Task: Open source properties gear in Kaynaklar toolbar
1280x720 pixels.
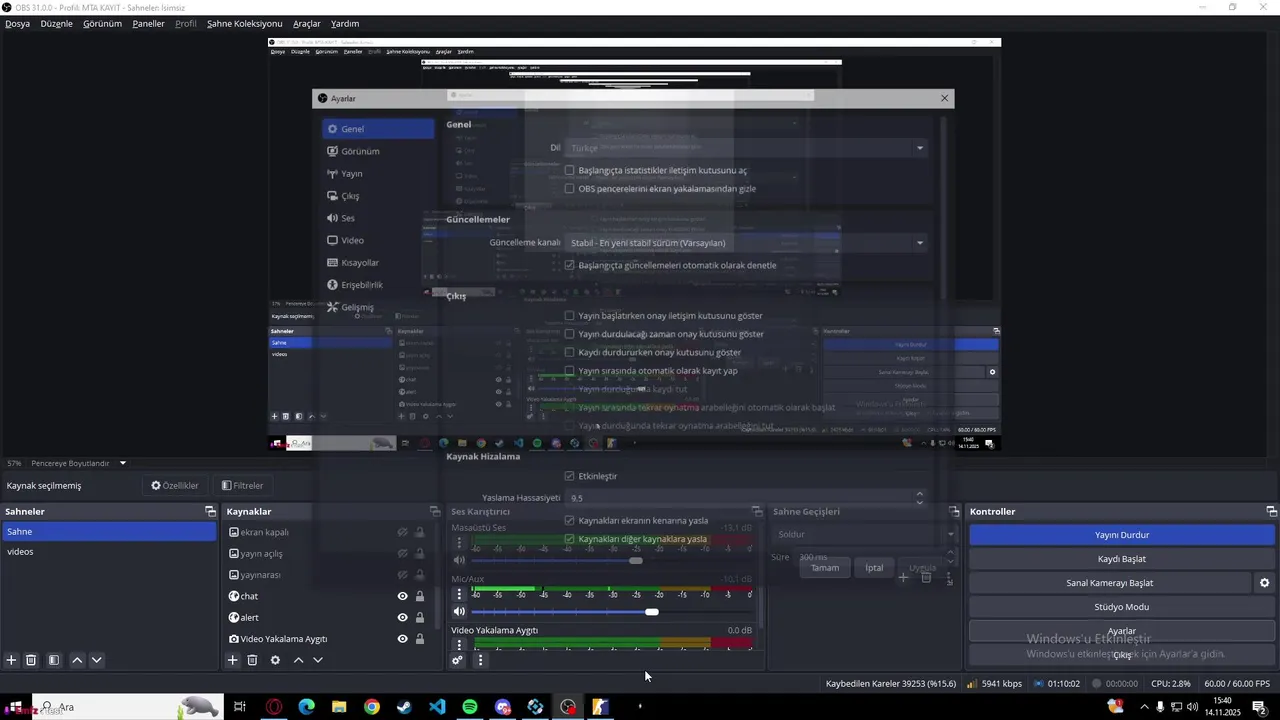Action: 275,660
